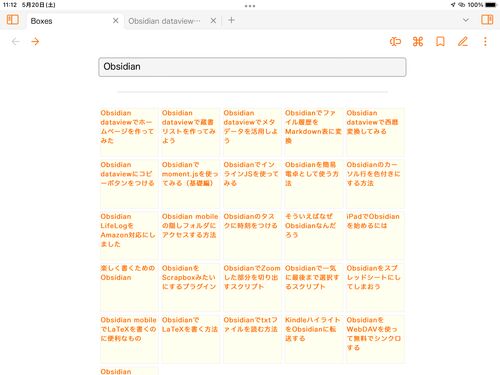
Task: Open 'Obsidian dataviewでメタデータを活用しよう' card
Action: tap(252, 132)
